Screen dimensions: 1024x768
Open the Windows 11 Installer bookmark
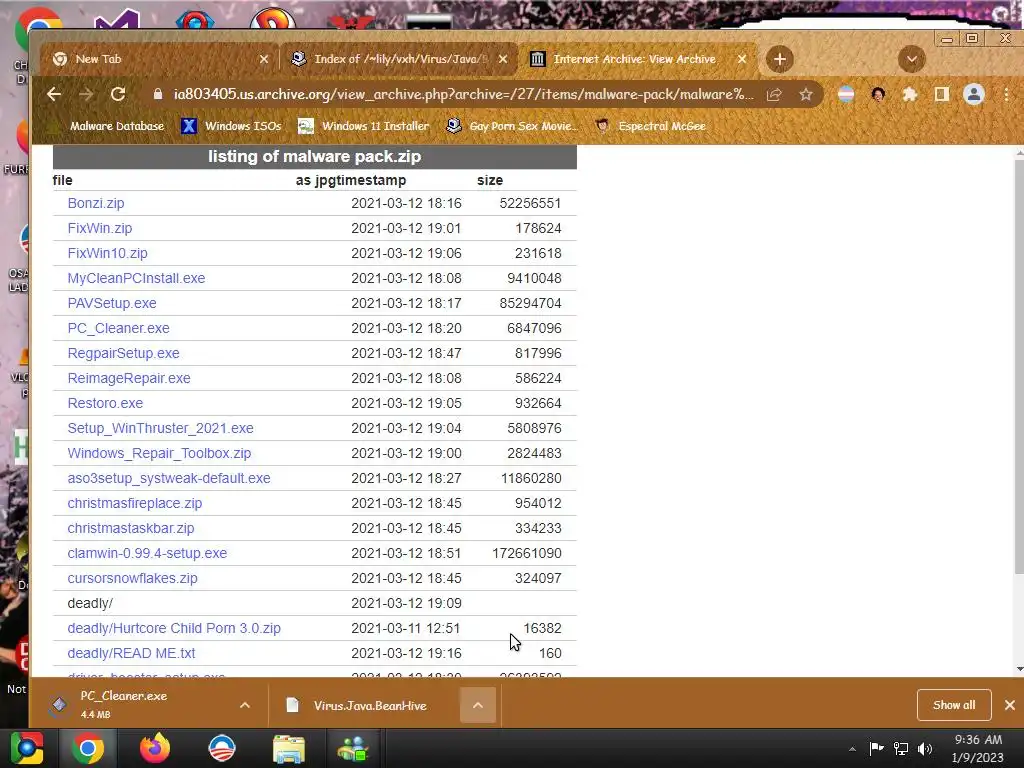[363, 126]
